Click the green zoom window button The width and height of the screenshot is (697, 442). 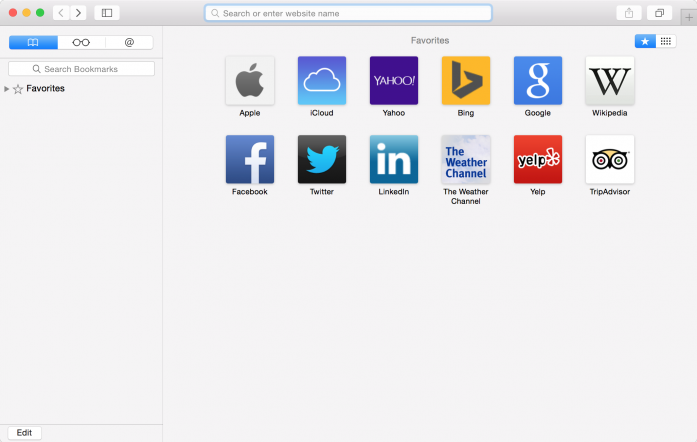40,13
